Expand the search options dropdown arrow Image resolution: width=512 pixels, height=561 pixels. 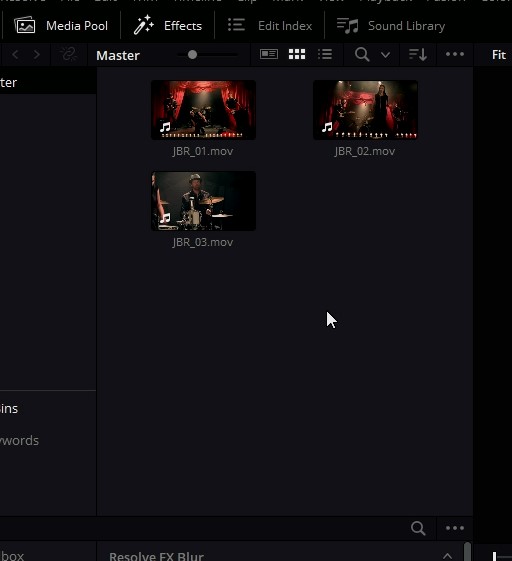pos(385,55)
